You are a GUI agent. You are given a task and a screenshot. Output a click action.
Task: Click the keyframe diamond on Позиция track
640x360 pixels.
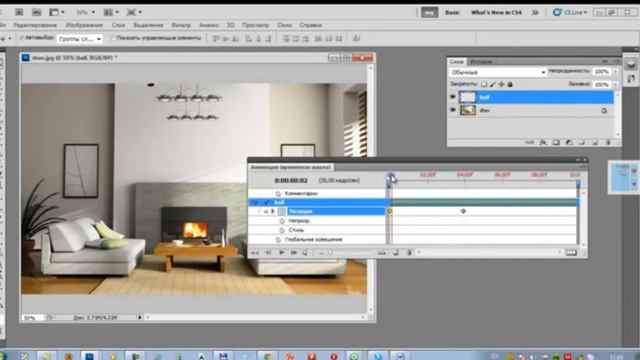pos(463,211)
